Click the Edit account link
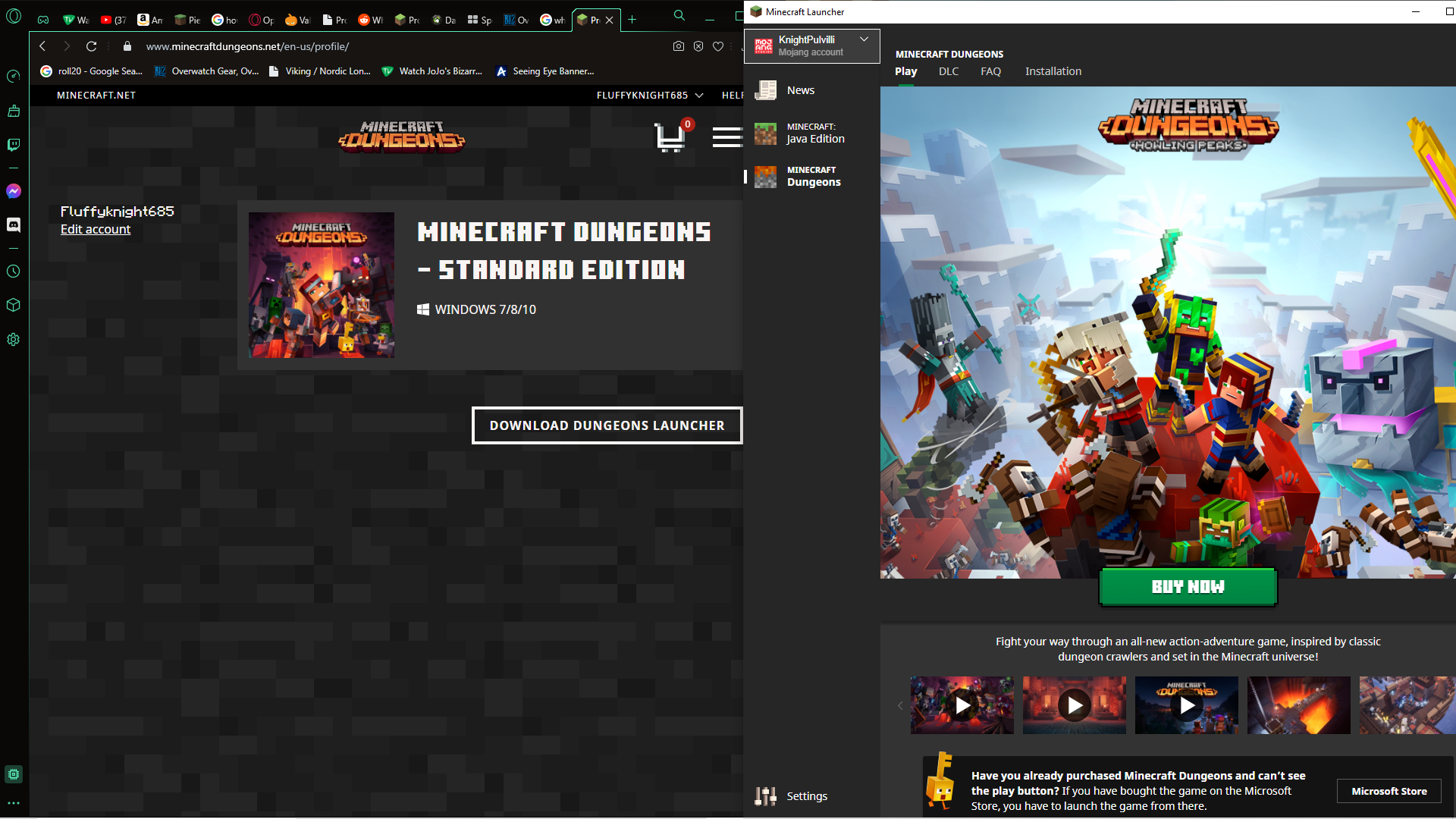1456x819 pixels. pyautogui.click(x=96, y=229)
